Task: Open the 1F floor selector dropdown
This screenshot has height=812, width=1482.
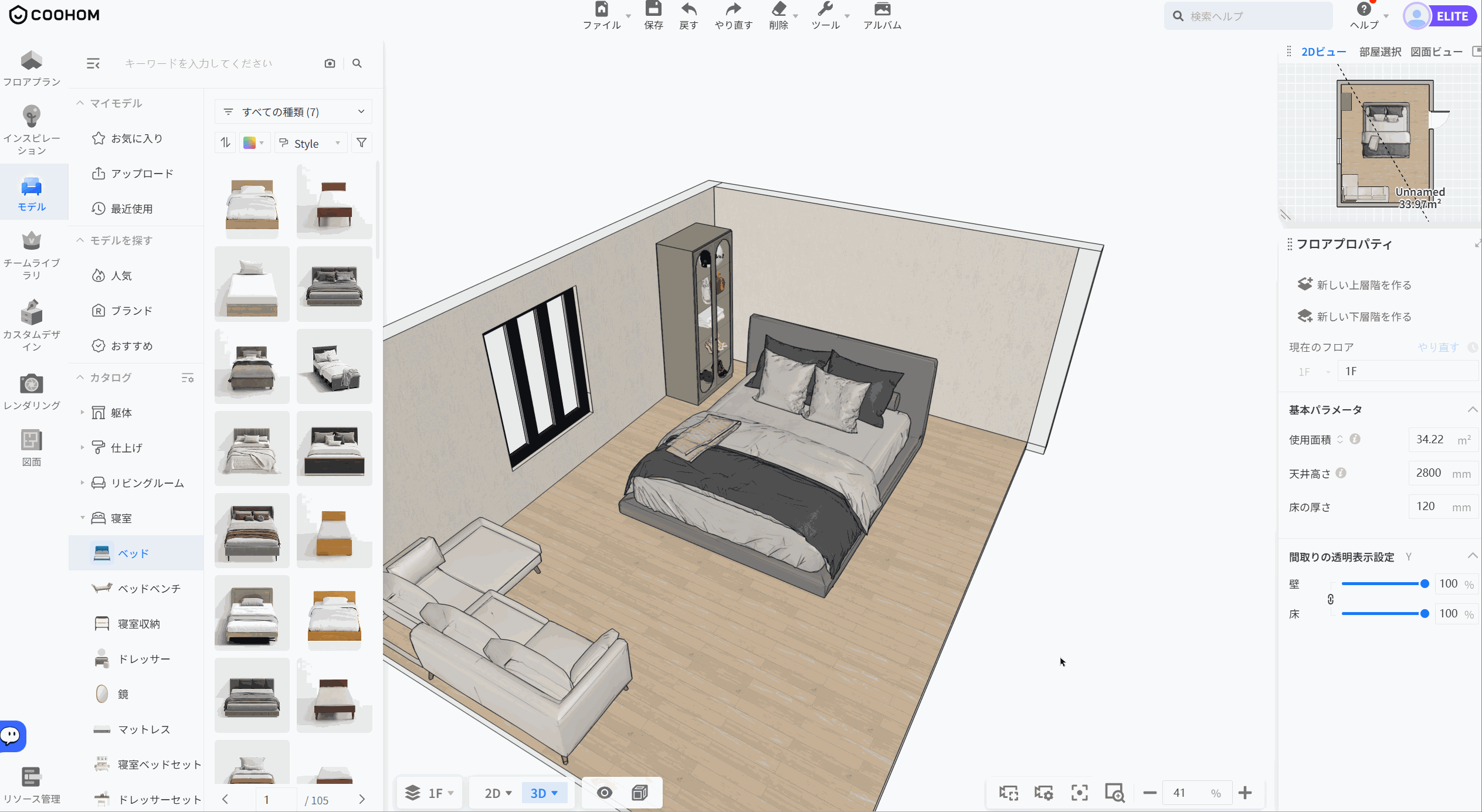Action: point(430,793)
